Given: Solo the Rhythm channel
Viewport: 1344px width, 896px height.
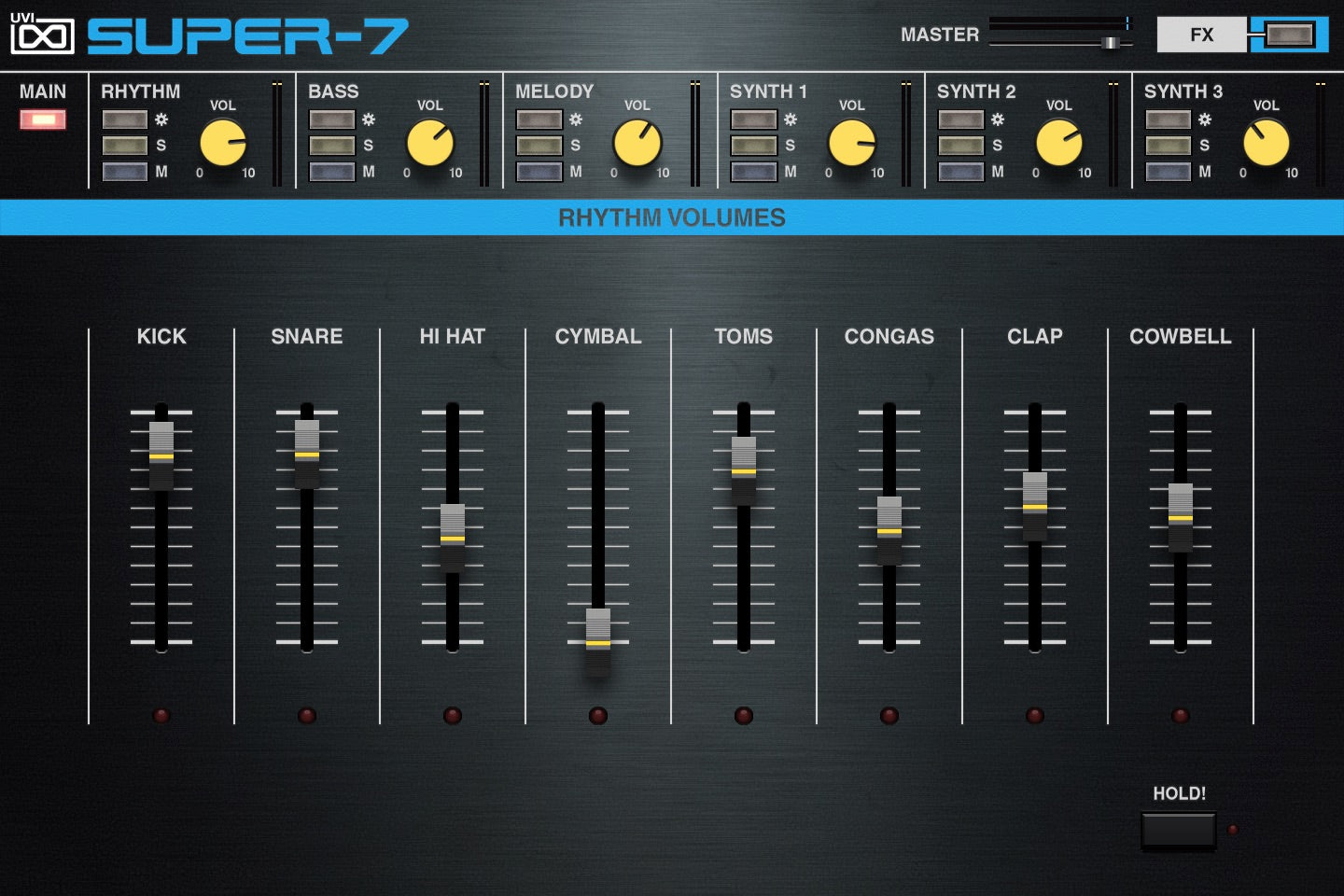Looking at the screenshot, I should point(125,146).
